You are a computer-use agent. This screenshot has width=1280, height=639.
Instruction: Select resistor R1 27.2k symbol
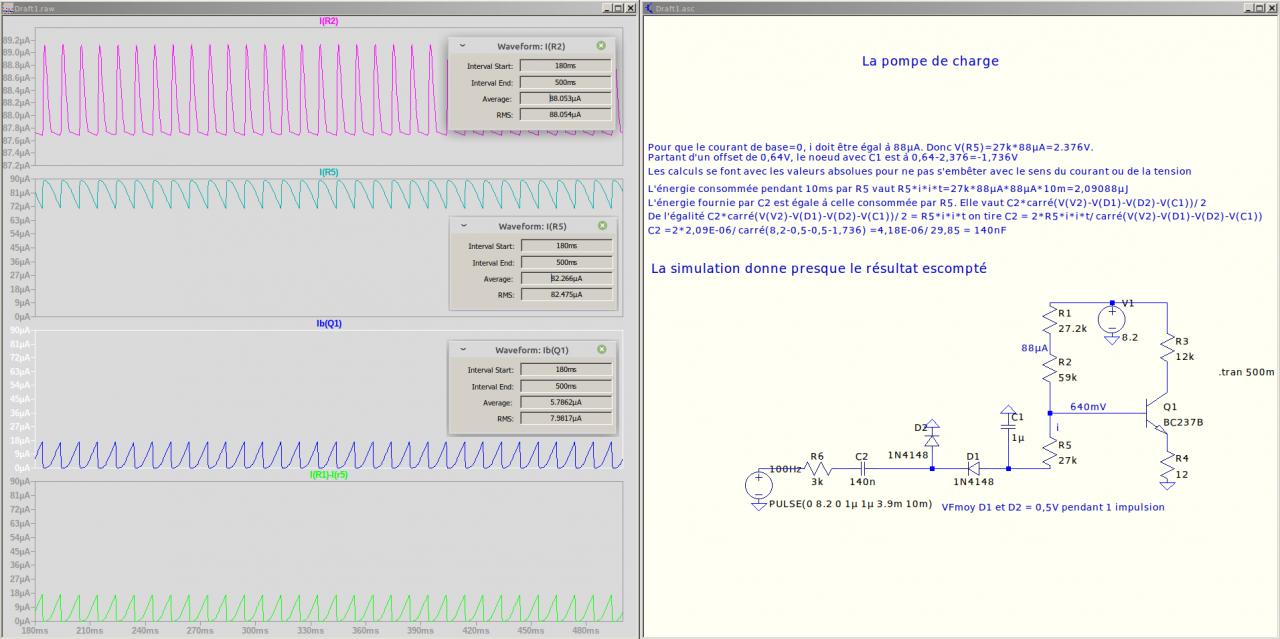click(x=1049, y=321)
